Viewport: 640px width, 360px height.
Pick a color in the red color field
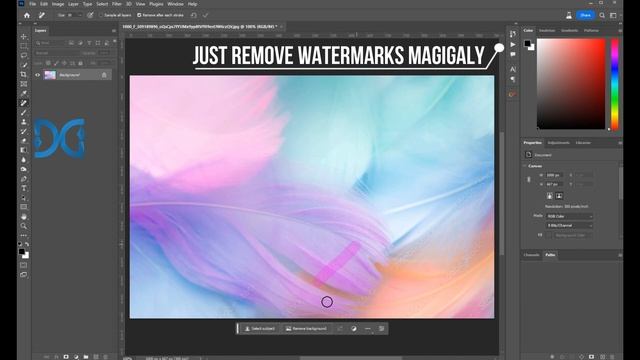click(x=571, y=84)
